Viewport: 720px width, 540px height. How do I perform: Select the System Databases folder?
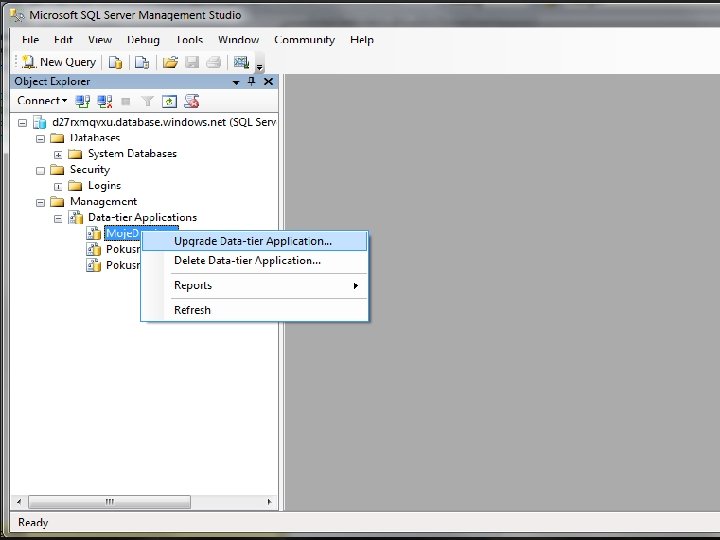[132, 153]
